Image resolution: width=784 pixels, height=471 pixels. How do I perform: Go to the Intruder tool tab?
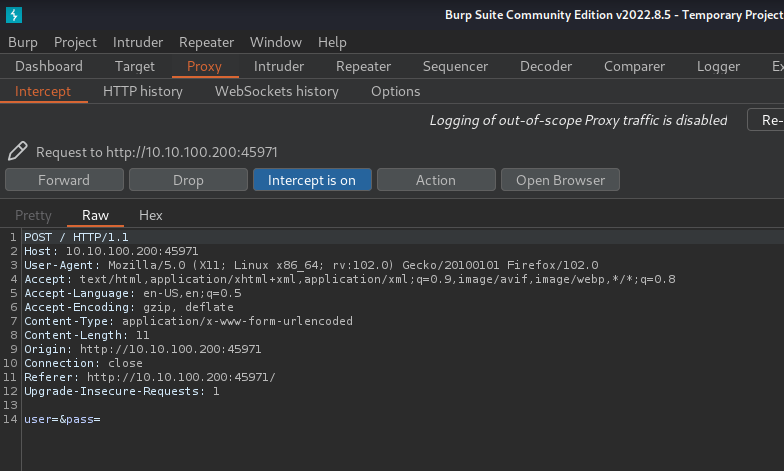pyautogui.click(x=279, y=66)
